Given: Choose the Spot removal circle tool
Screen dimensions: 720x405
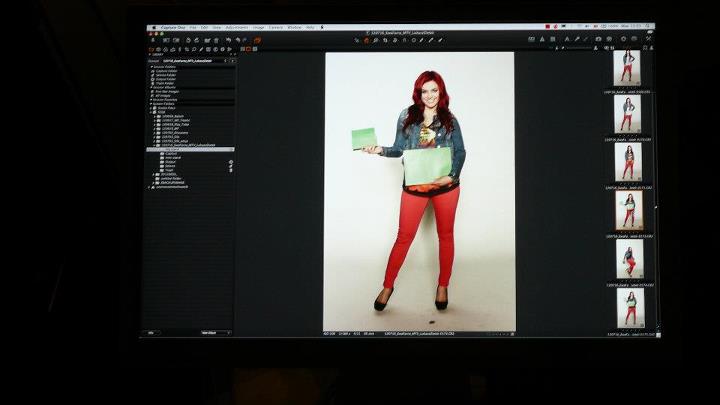Looking at the screenshot, I should [x=413, y=40].
